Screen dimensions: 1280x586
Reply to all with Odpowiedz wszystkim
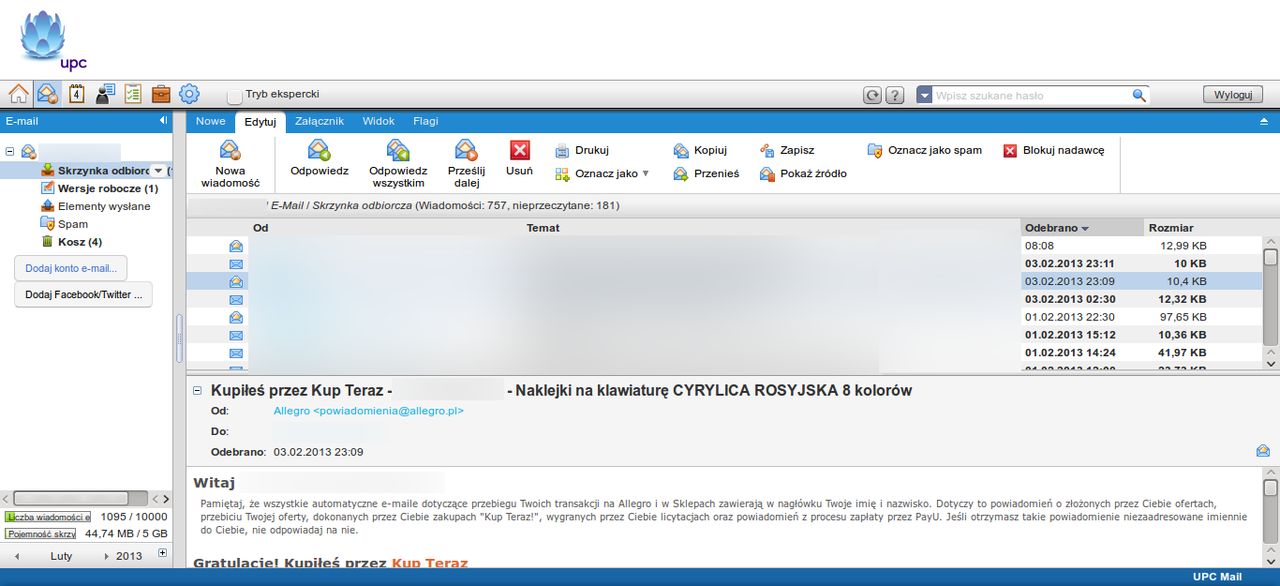(398, 164)
